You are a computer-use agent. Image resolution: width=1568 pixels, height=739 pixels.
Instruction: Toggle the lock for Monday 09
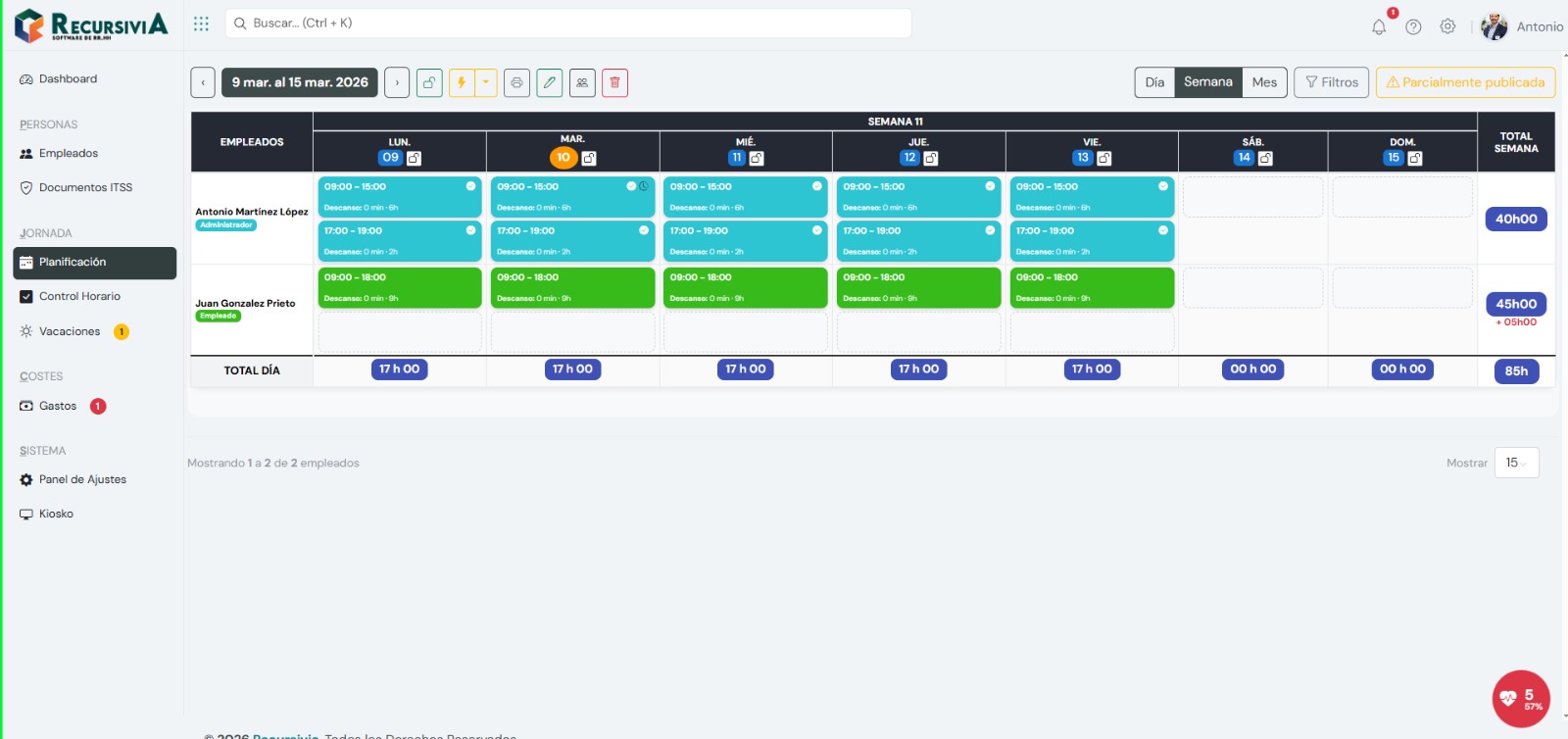point(415,159)
